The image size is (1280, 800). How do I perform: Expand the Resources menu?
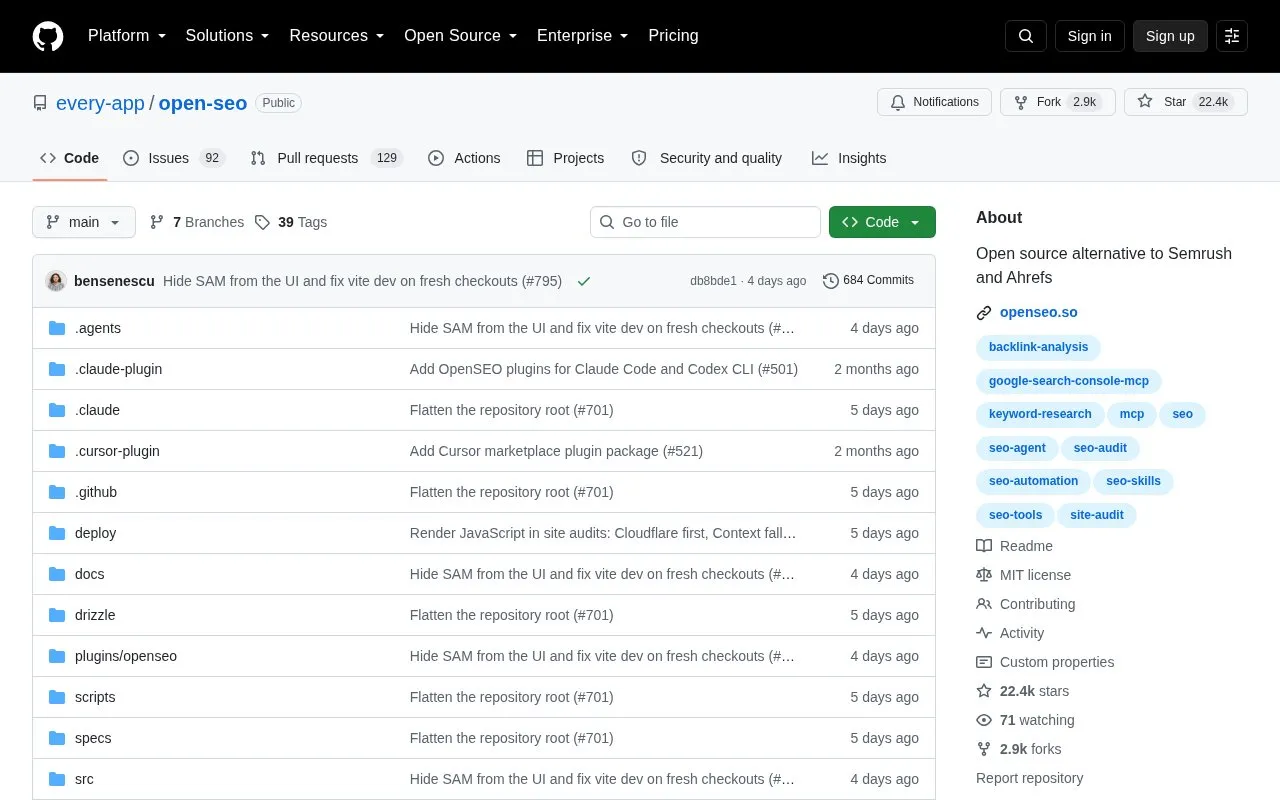point(337,36)
